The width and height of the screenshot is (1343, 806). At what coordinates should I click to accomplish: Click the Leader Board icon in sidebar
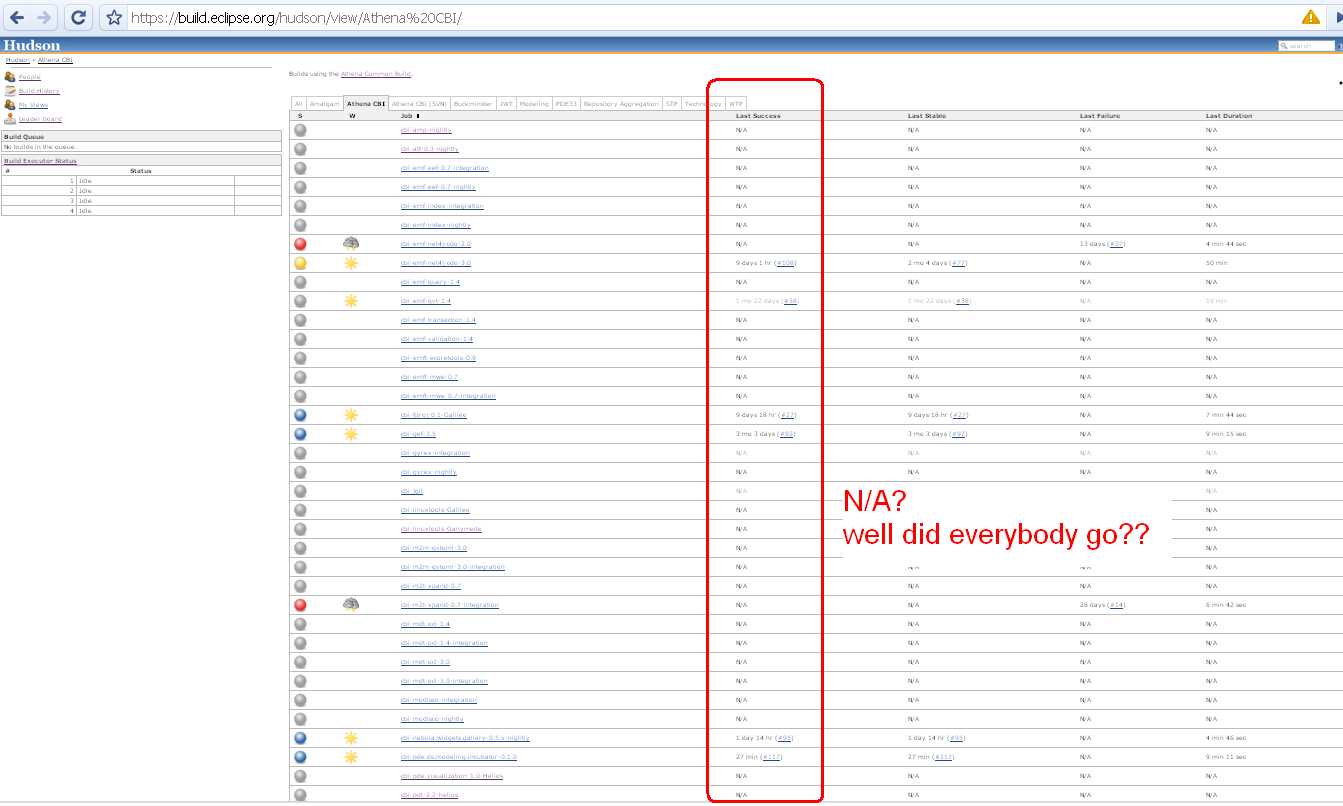(x=10, y=119)
